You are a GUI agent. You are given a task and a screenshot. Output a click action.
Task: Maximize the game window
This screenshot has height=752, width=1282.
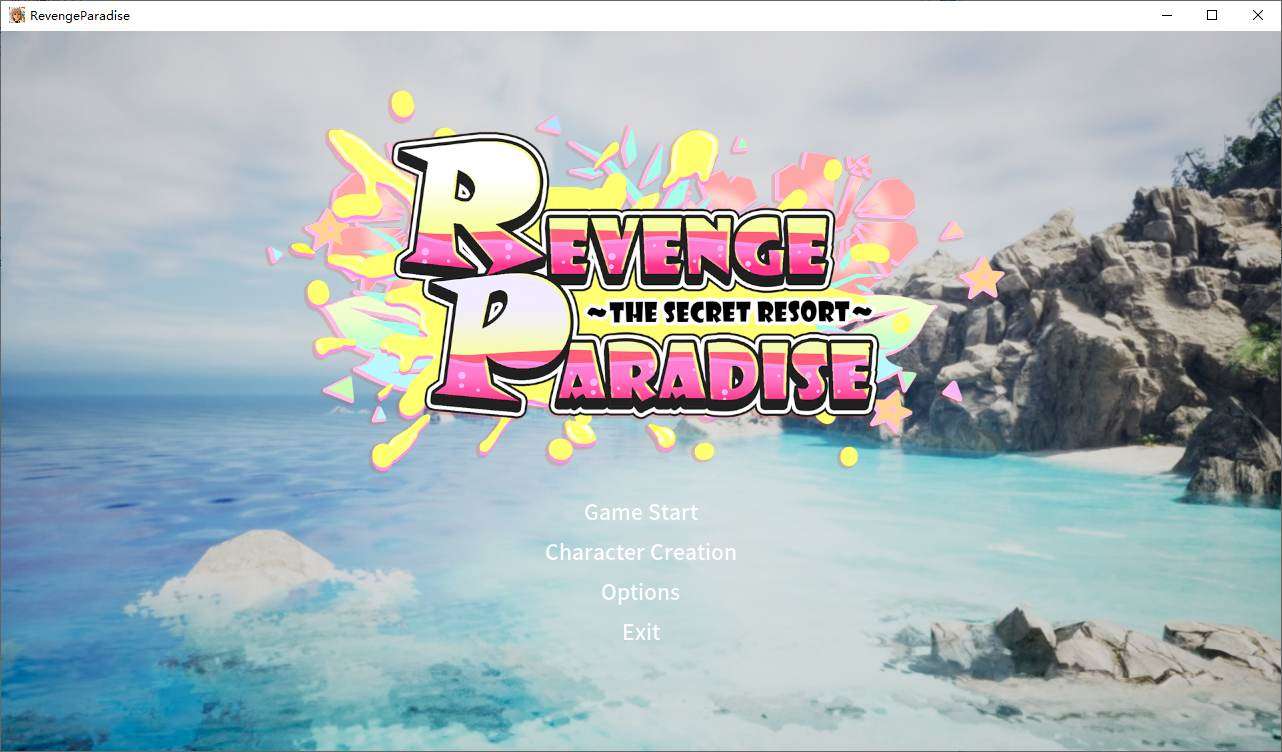coord(1211,15)
